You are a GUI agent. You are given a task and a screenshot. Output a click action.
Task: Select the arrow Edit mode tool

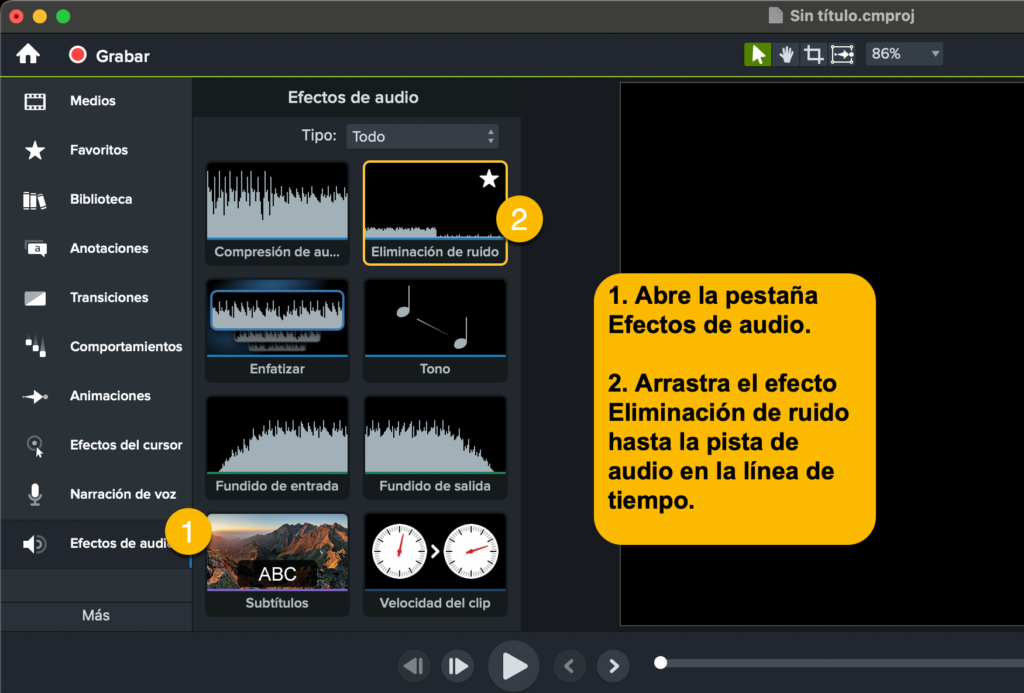click(758, 54)
